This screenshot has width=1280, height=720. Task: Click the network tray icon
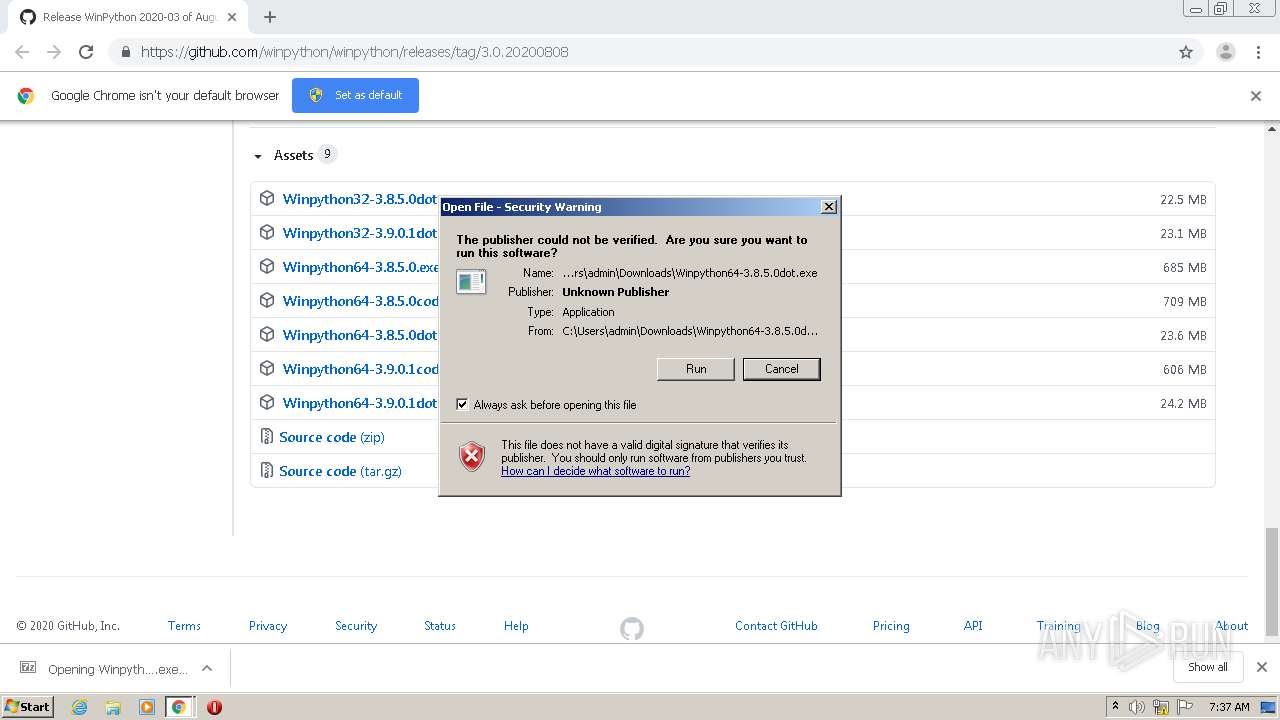pyautogui.click(x=1161, y=707)
